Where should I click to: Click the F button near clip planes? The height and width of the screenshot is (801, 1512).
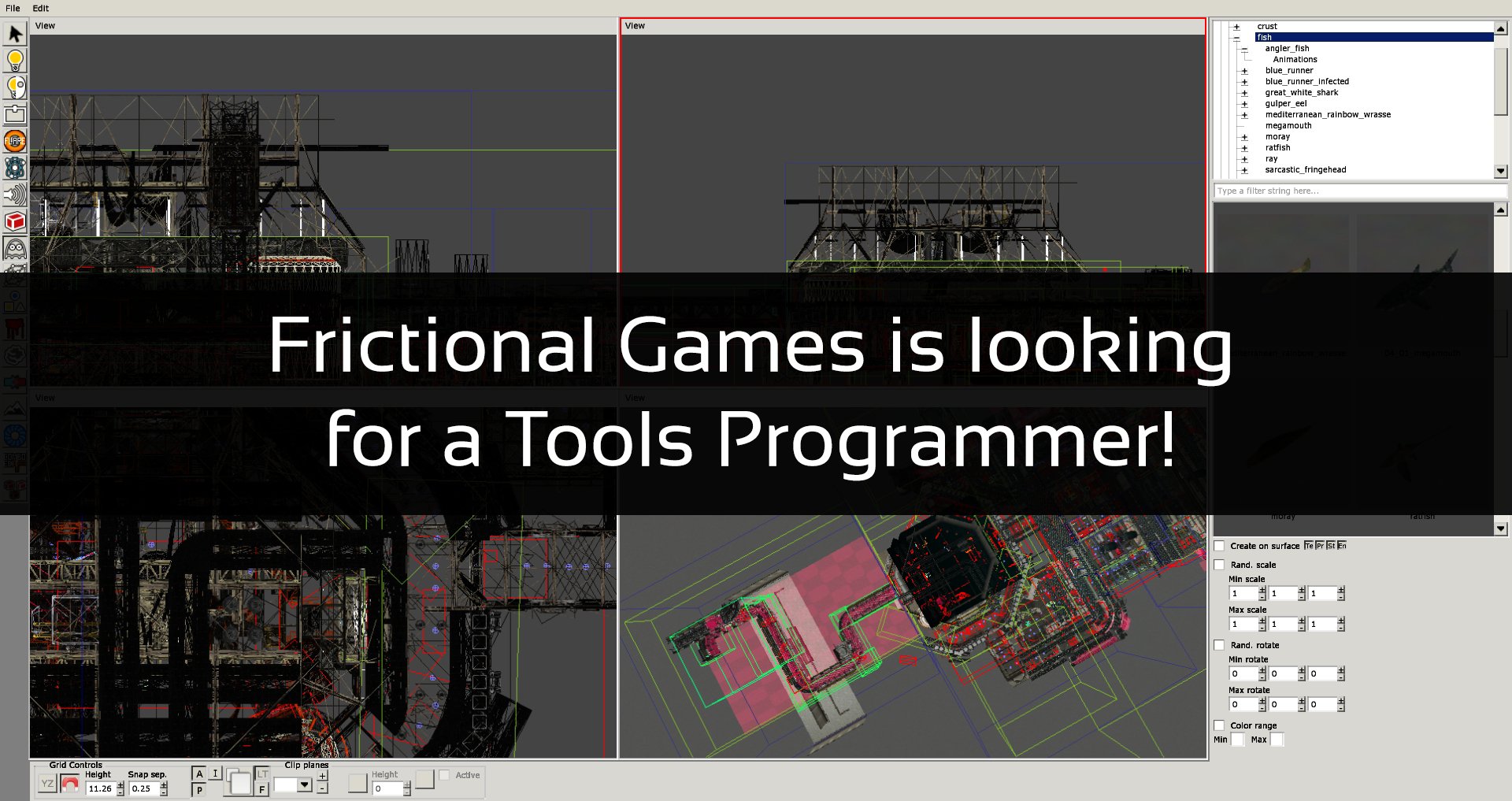[x=262, y=789]
